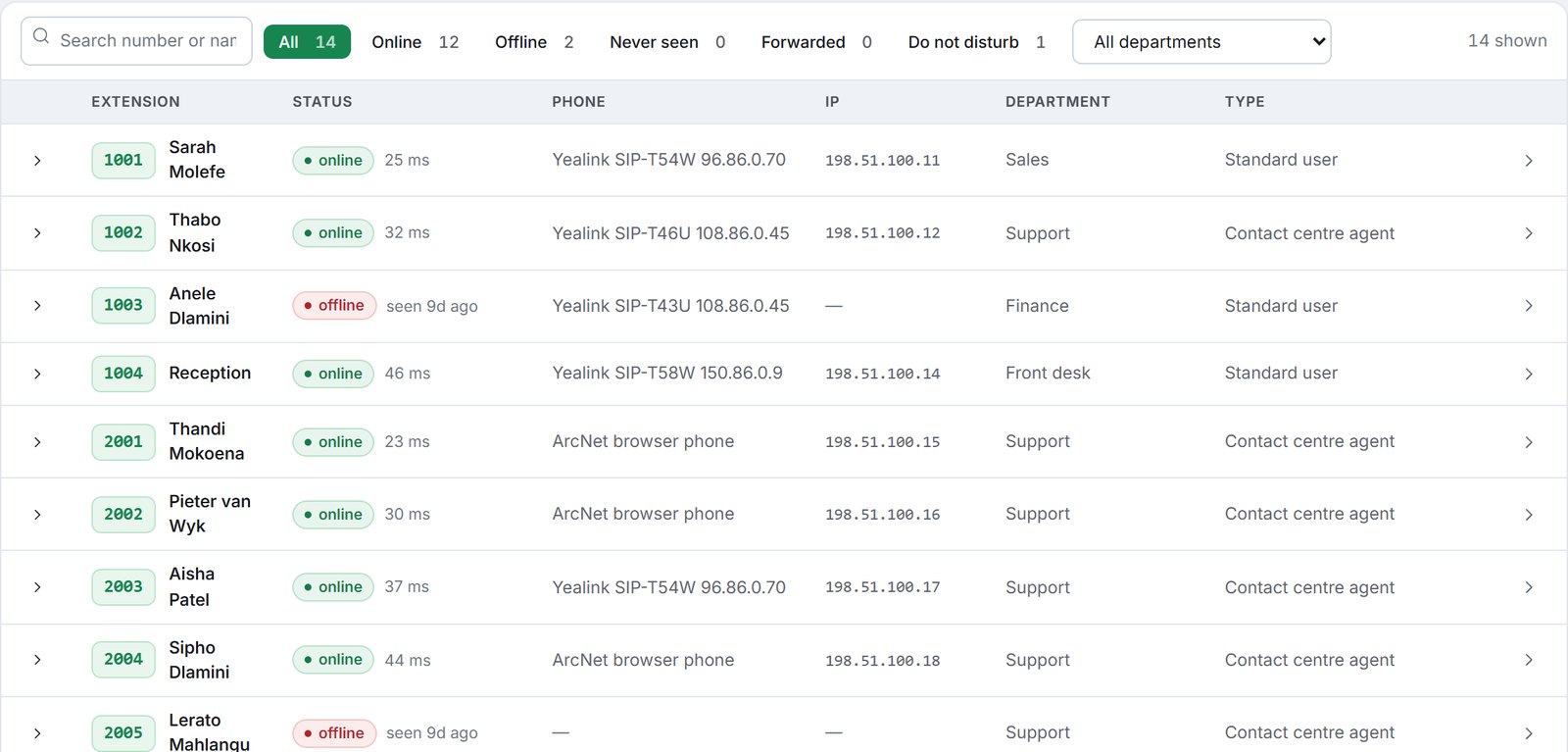Focus the search number or name field

[136, 41]
